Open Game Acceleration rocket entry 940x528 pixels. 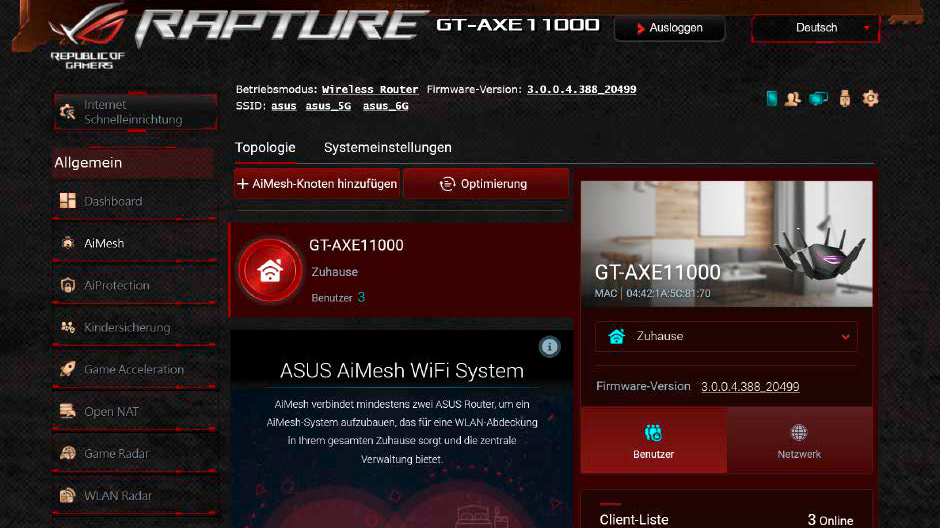pos(133,369)
